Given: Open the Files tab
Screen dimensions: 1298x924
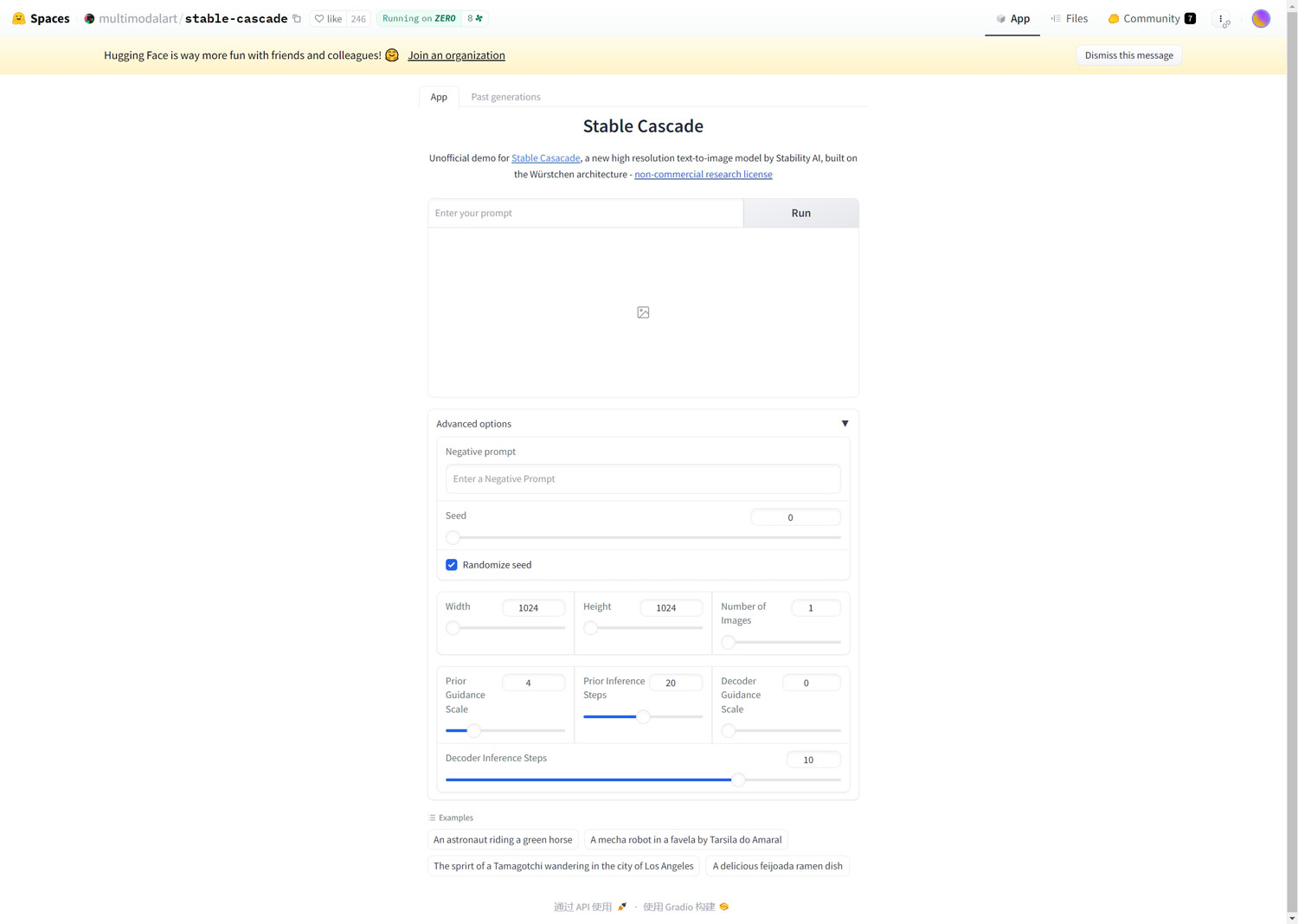Looking at the screenshot, I should (x=1069, y=18).
